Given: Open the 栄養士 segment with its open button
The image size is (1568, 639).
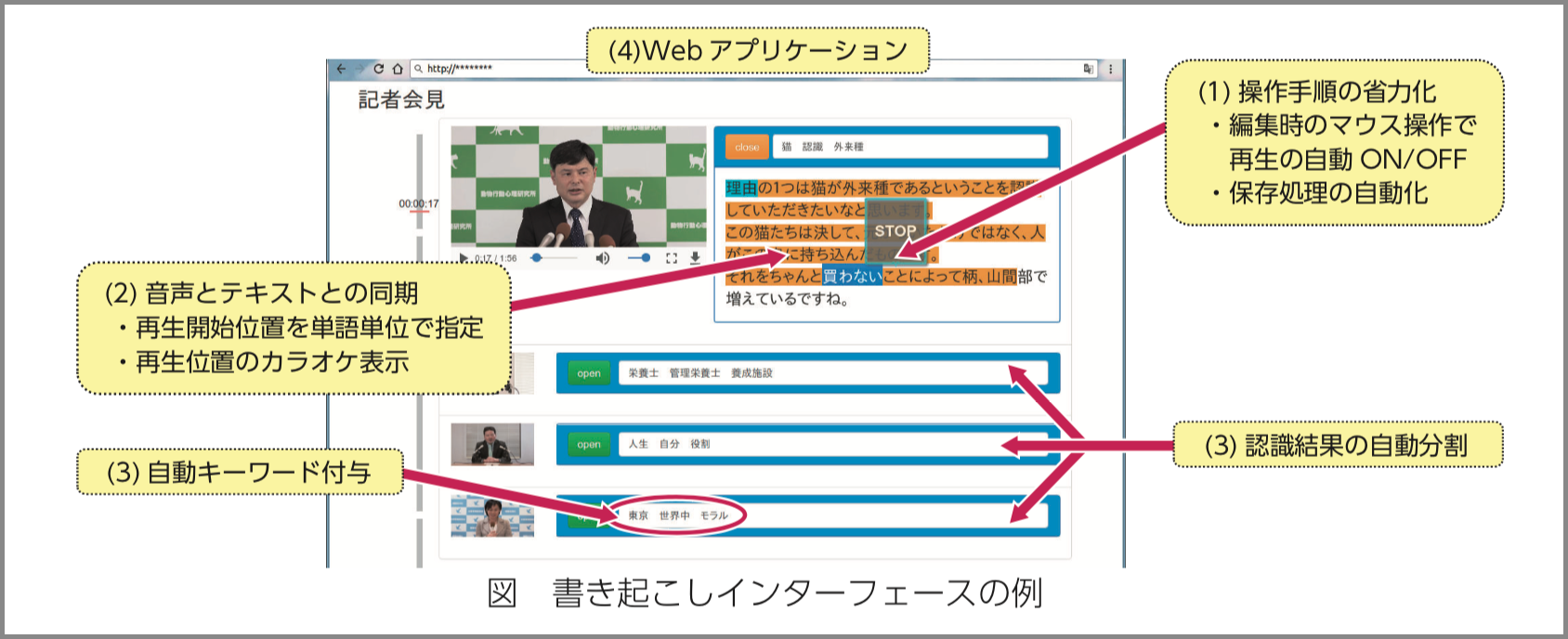Looking at the screenshot, I should [x=589, y=373].
